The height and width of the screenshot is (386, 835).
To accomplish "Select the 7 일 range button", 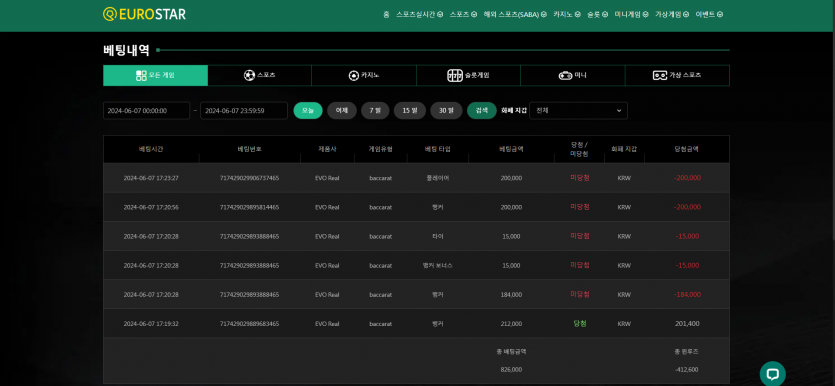I will (375, 111).
